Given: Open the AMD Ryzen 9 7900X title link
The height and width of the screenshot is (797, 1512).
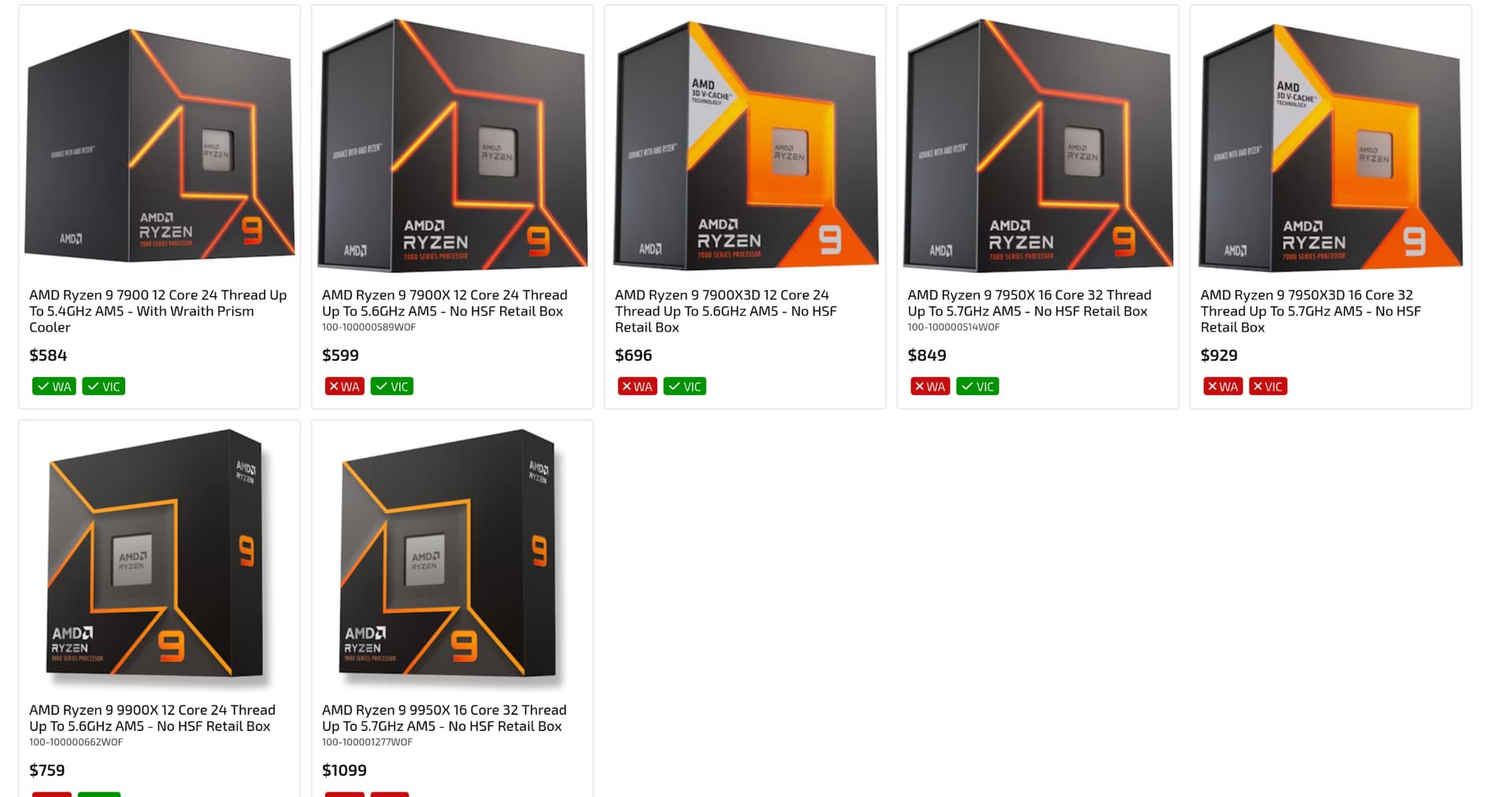Looking at the screenshot, I should pos(444,303).
